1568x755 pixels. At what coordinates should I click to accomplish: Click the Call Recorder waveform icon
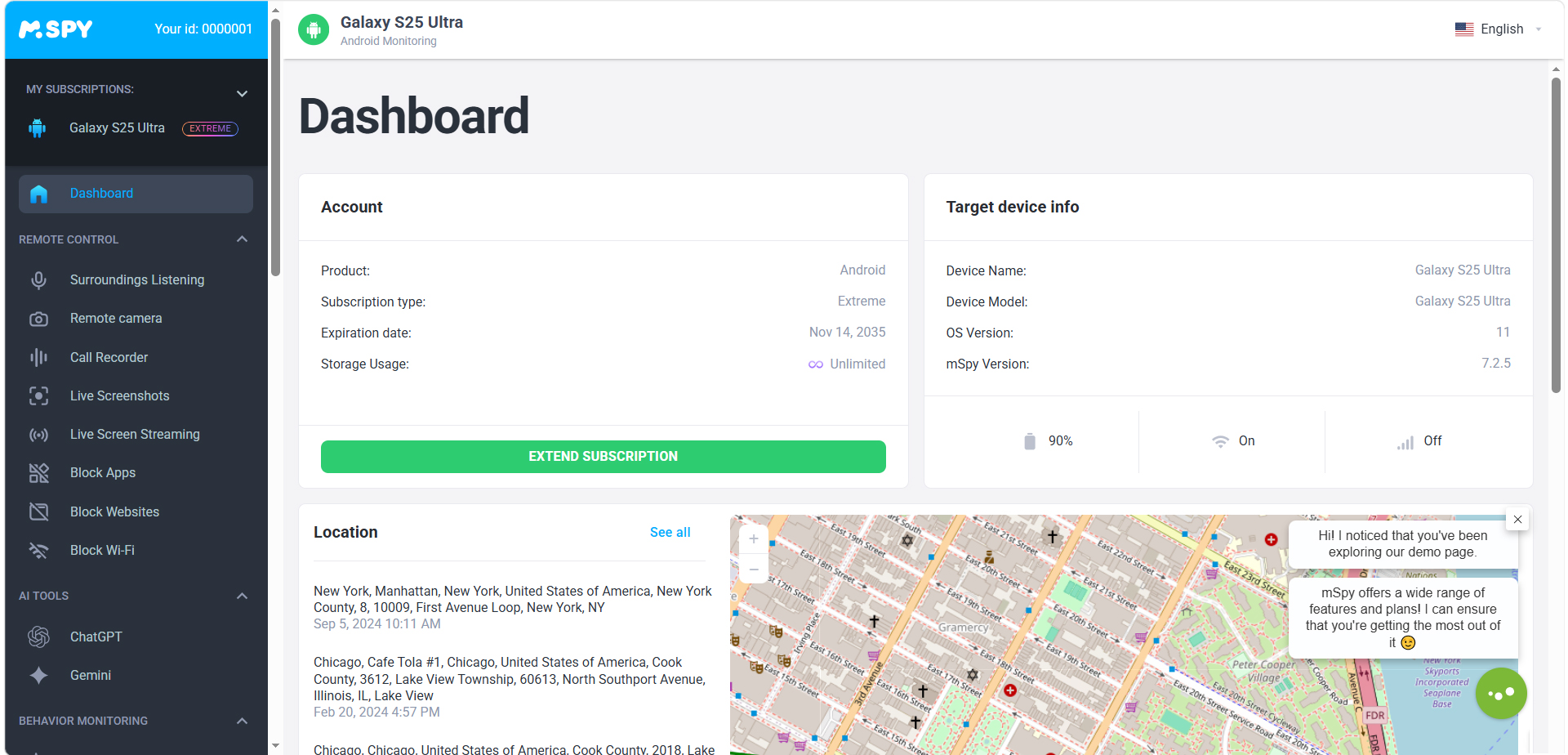pos(38,358)
